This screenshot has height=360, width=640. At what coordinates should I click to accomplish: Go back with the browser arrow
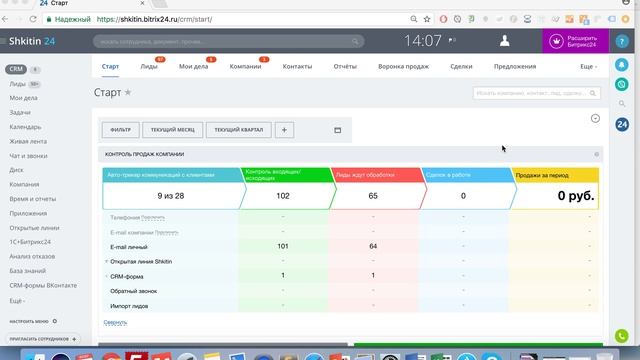click(5, 19)
